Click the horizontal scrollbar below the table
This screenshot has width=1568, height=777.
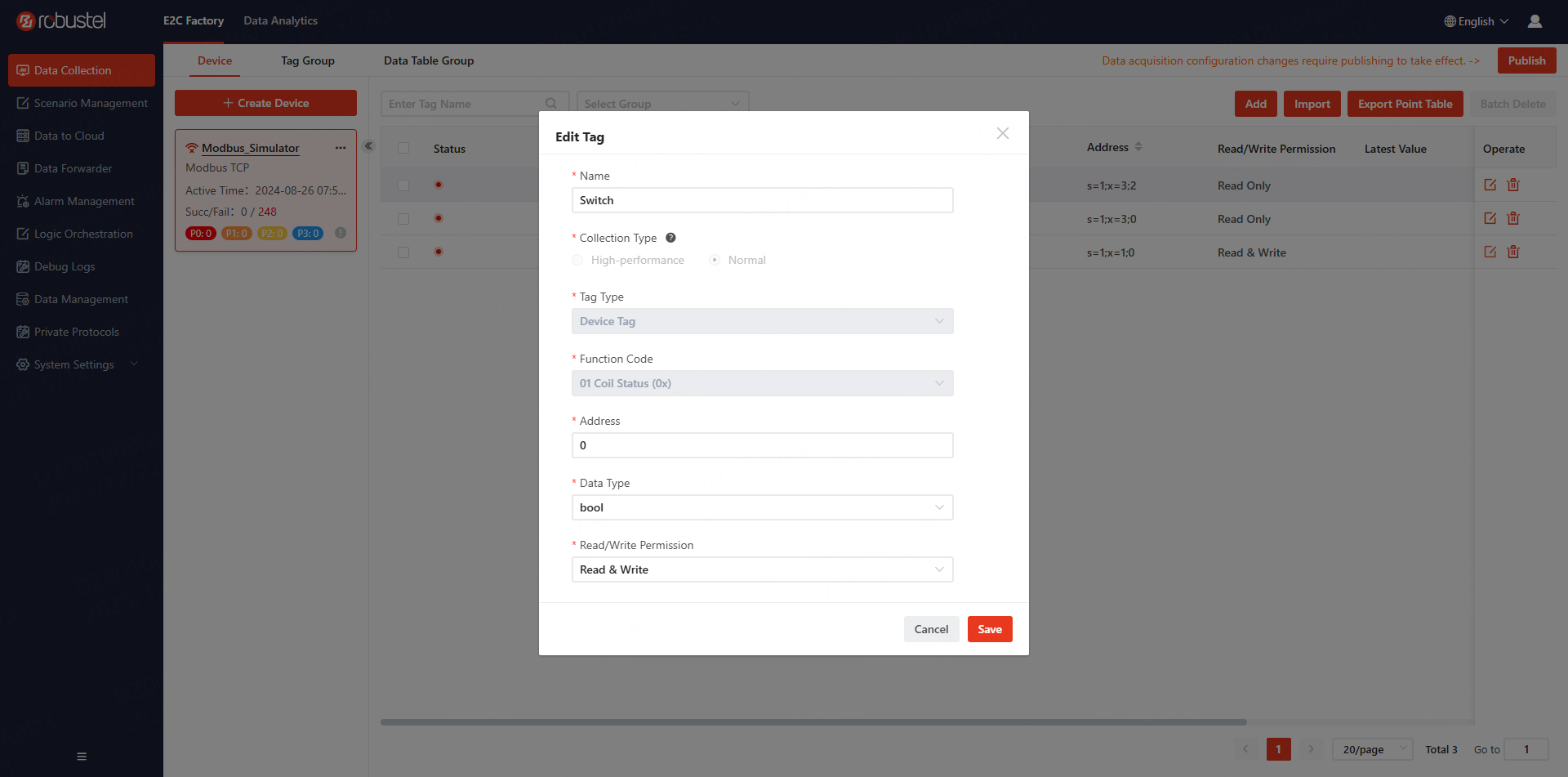813,722
